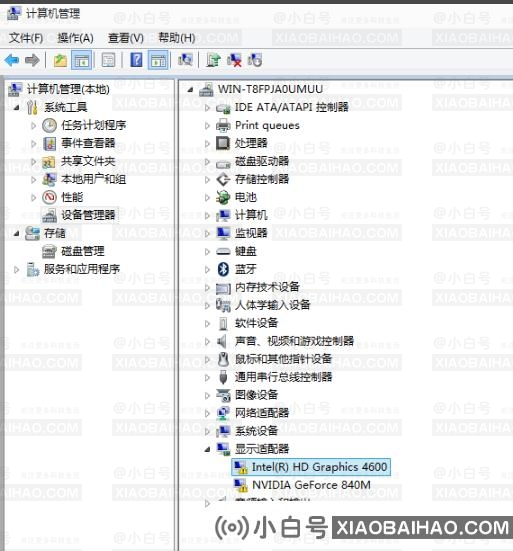Click the Properties toolbar icon
The height and width of the screenshot is (551, 513).
[108, 60]
